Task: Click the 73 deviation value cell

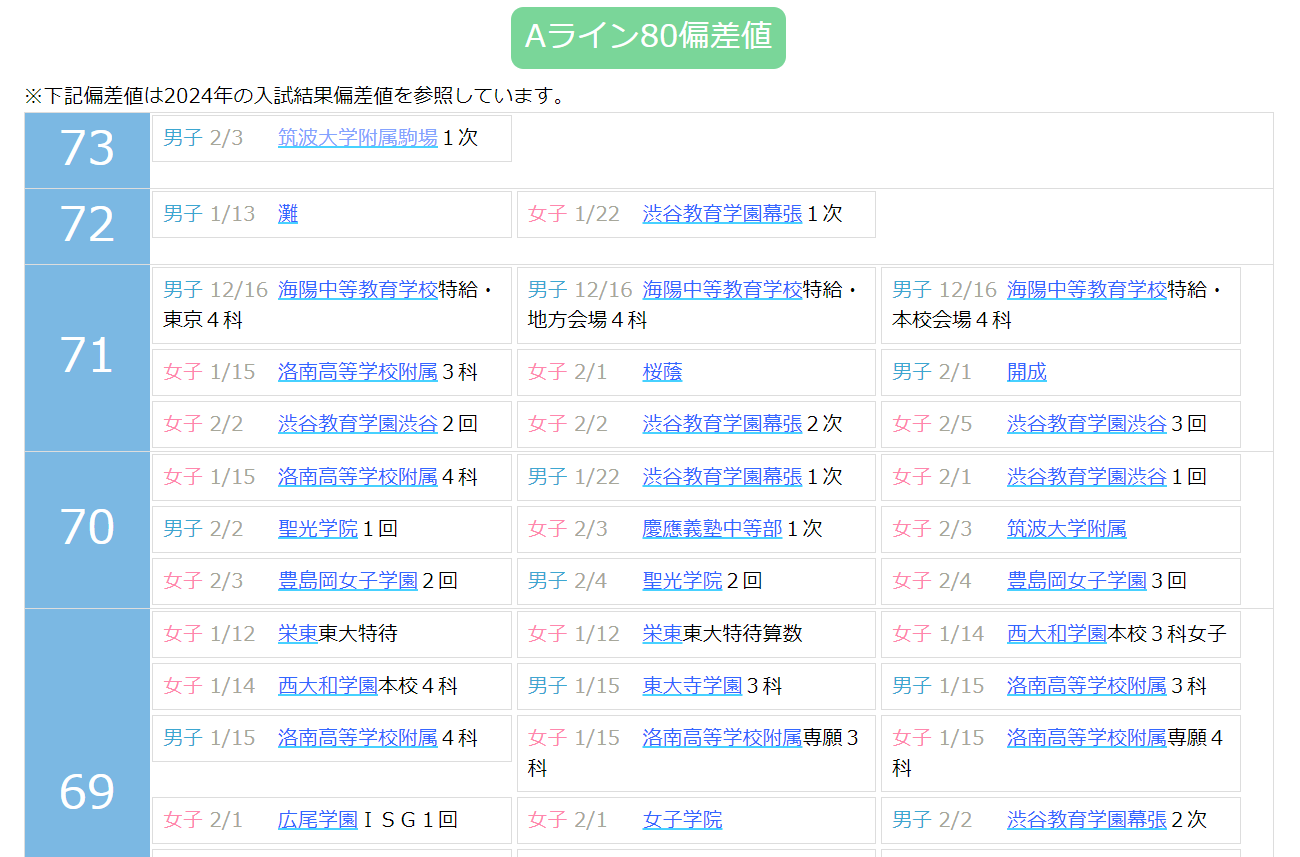Action: tap(87, 150)
